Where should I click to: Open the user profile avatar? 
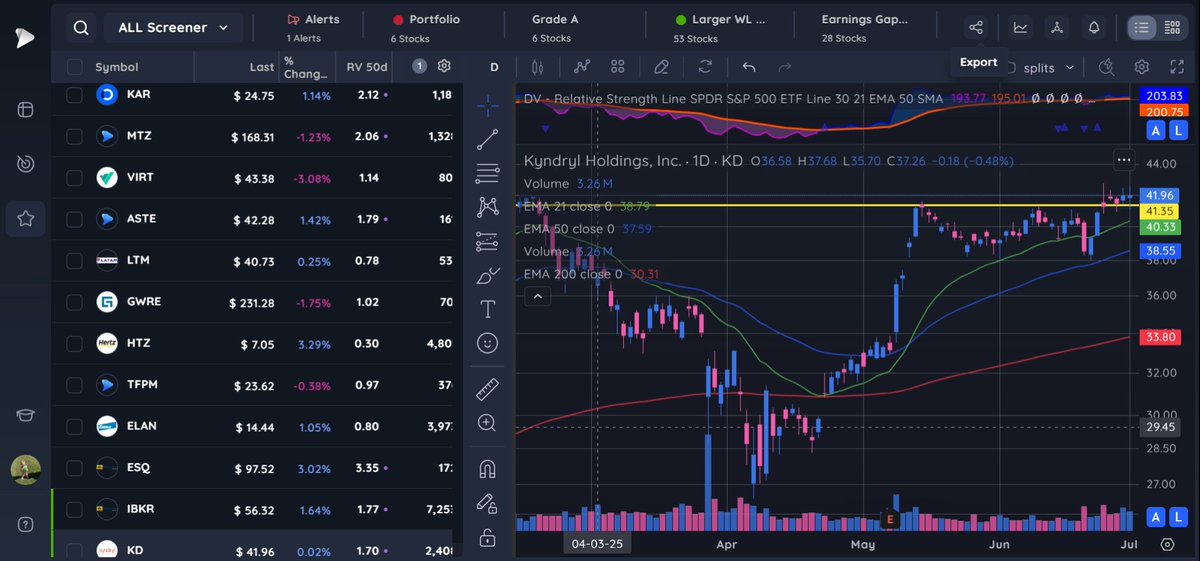tap(25, 469)
